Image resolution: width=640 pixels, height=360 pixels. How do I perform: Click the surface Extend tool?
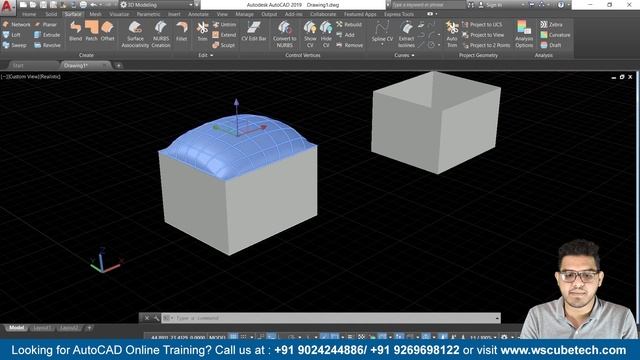click(x=224, y=35)
